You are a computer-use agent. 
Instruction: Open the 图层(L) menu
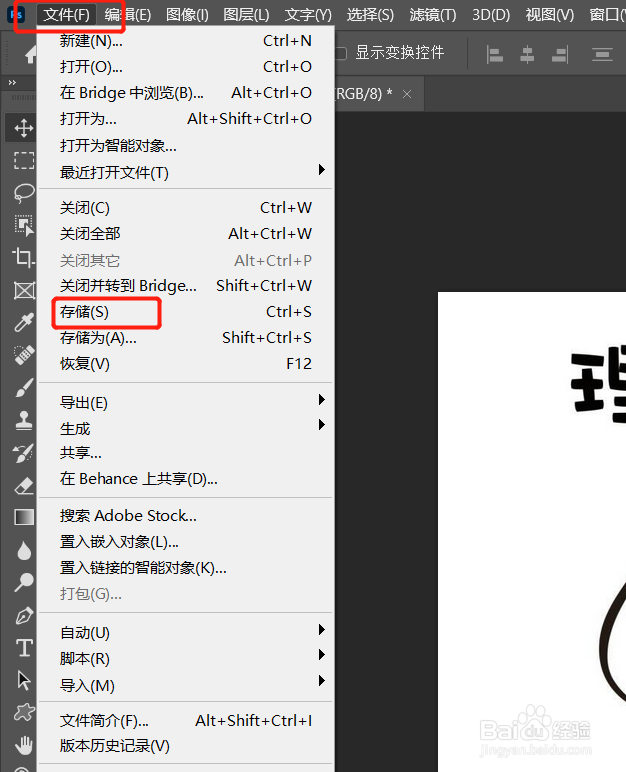[246, 15]
